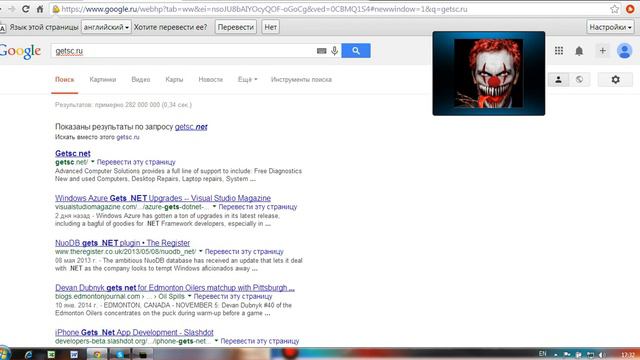
Task: Translate the Visual Studio Magazine result page
Action: point(258,207)
